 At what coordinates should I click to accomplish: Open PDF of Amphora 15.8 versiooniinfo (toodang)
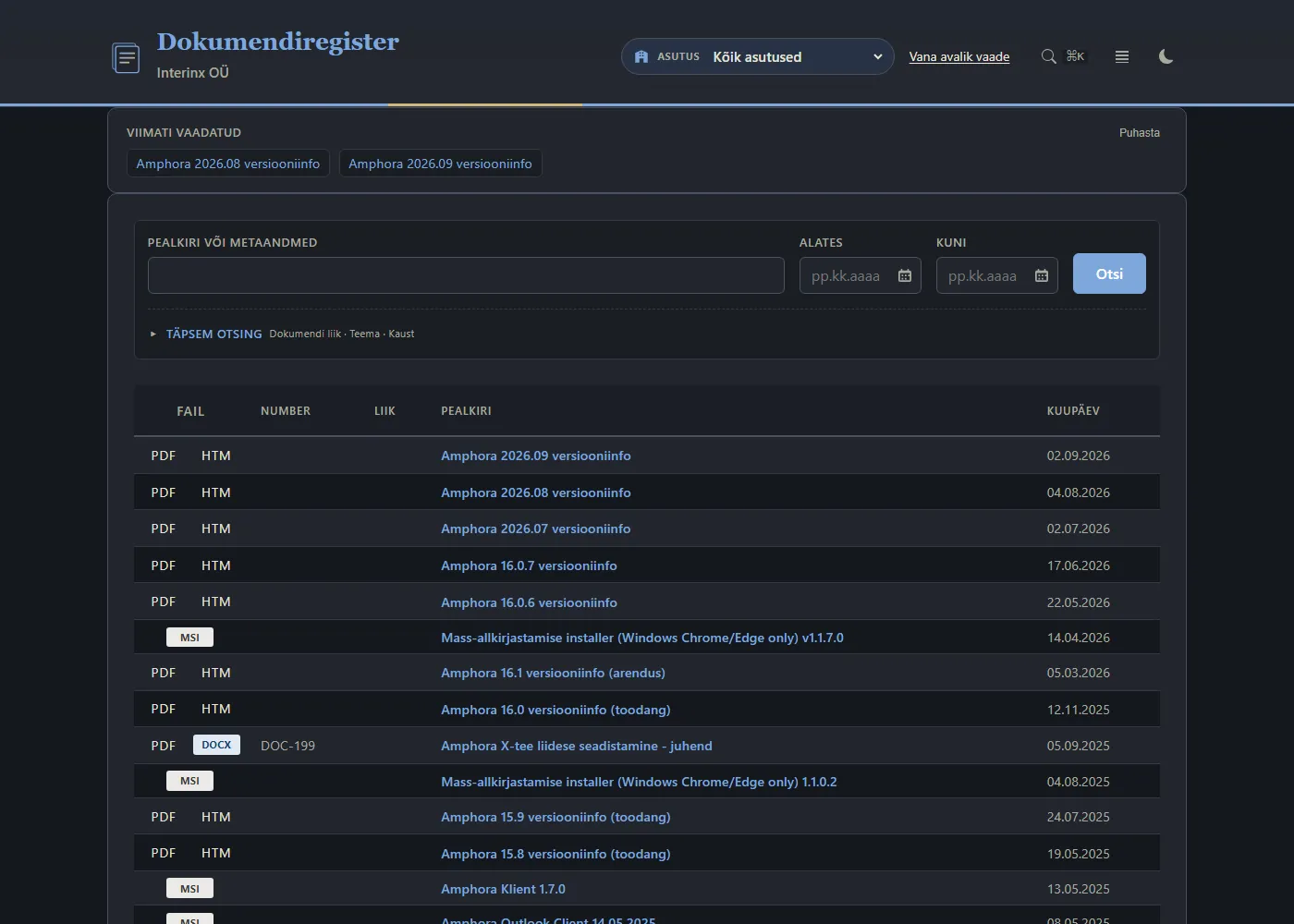pos(164,853)
